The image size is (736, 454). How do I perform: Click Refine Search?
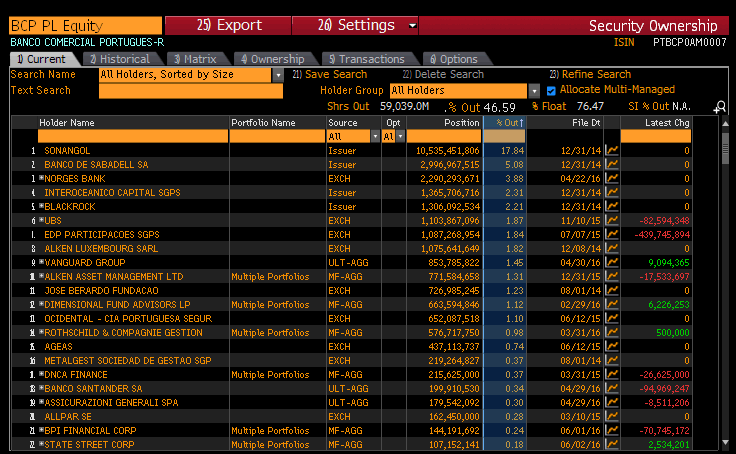[590, 74]
